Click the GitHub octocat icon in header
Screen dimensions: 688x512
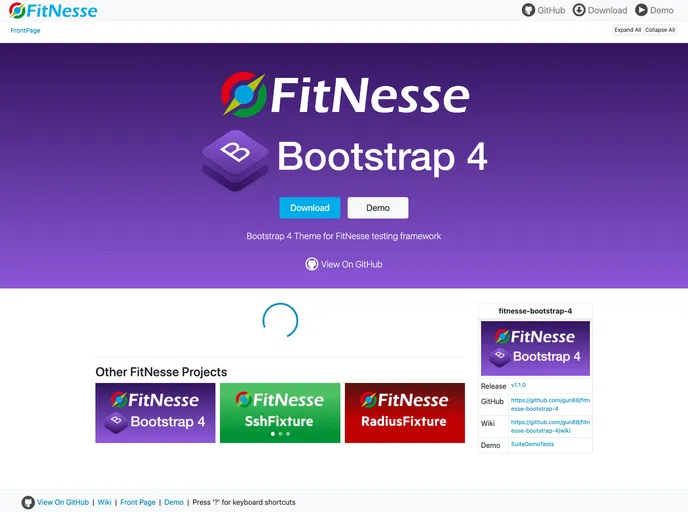528,10
